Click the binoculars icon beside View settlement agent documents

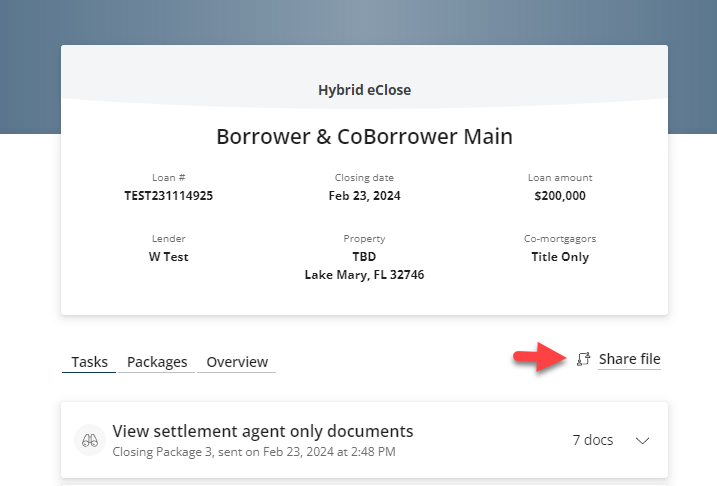pos(90,440)
